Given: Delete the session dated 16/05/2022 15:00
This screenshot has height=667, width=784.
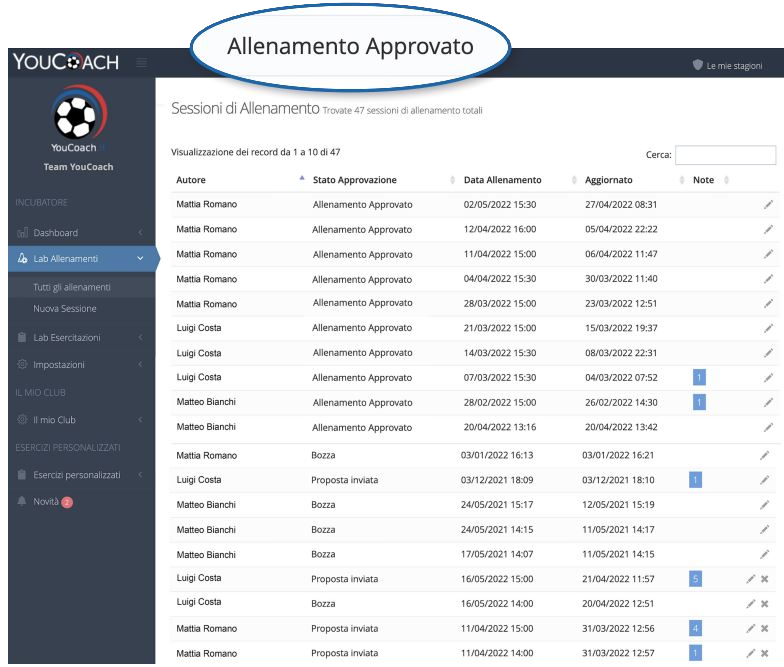Looking at the screenshot, I should (x=765, y=579).
